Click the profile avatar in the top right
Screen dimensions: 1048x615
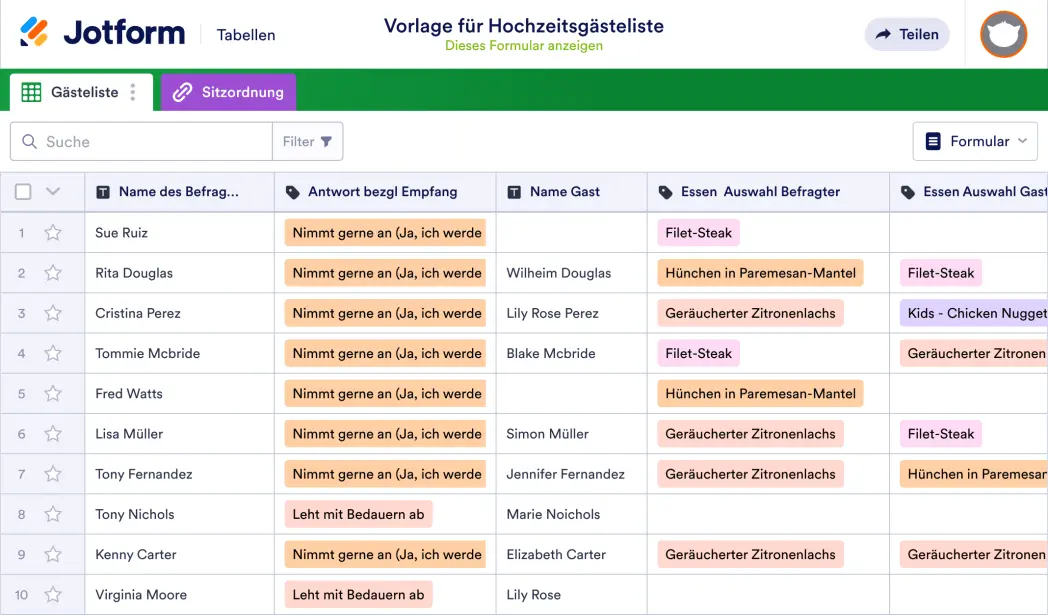click(x=1003, y=34)
